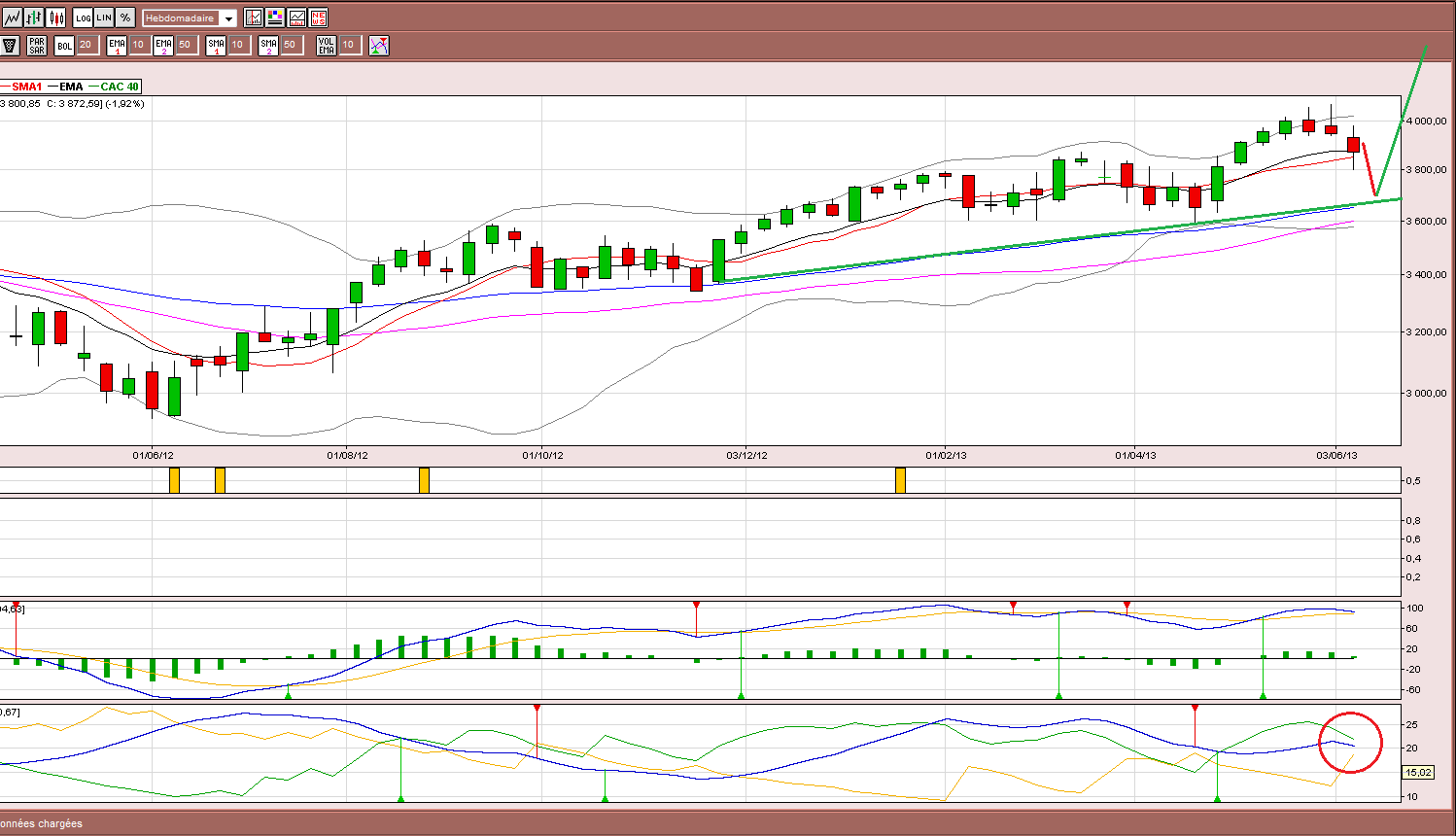Click the trash basket icon
Viewport: 1456px width, 836px height.
11,45
